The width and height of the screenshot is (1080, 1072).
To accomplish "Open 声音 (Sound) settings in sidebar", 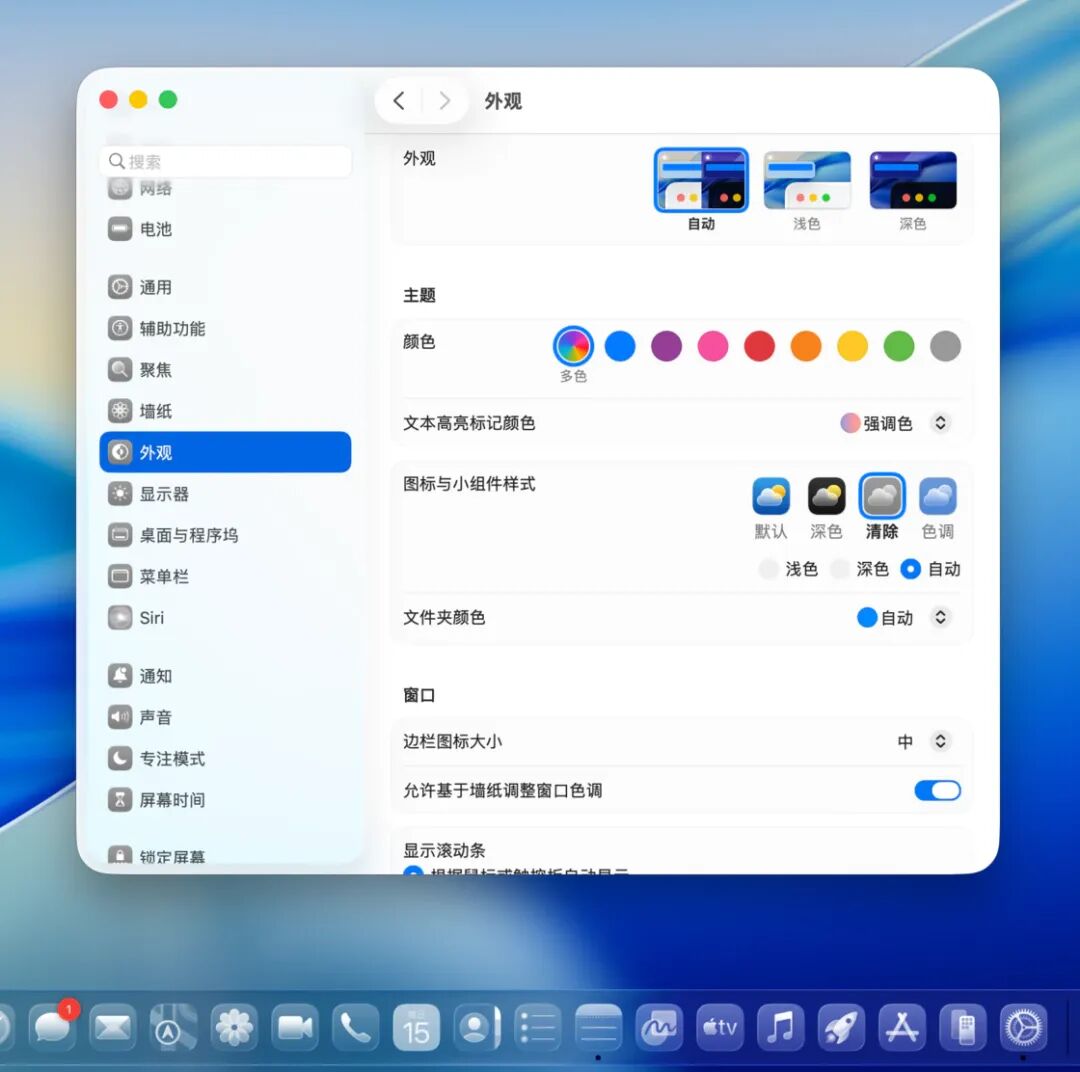I will (225, 717).
